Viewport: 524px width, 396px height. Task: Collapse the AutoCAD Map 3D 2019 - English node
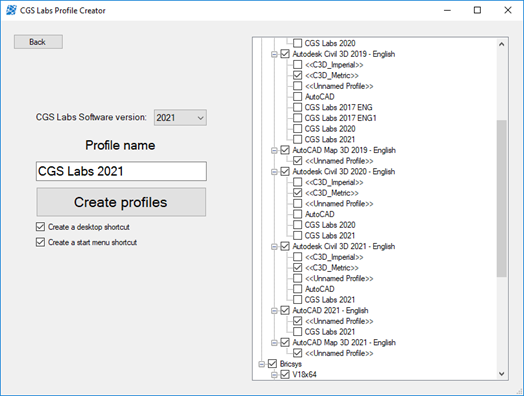(274, 150)
